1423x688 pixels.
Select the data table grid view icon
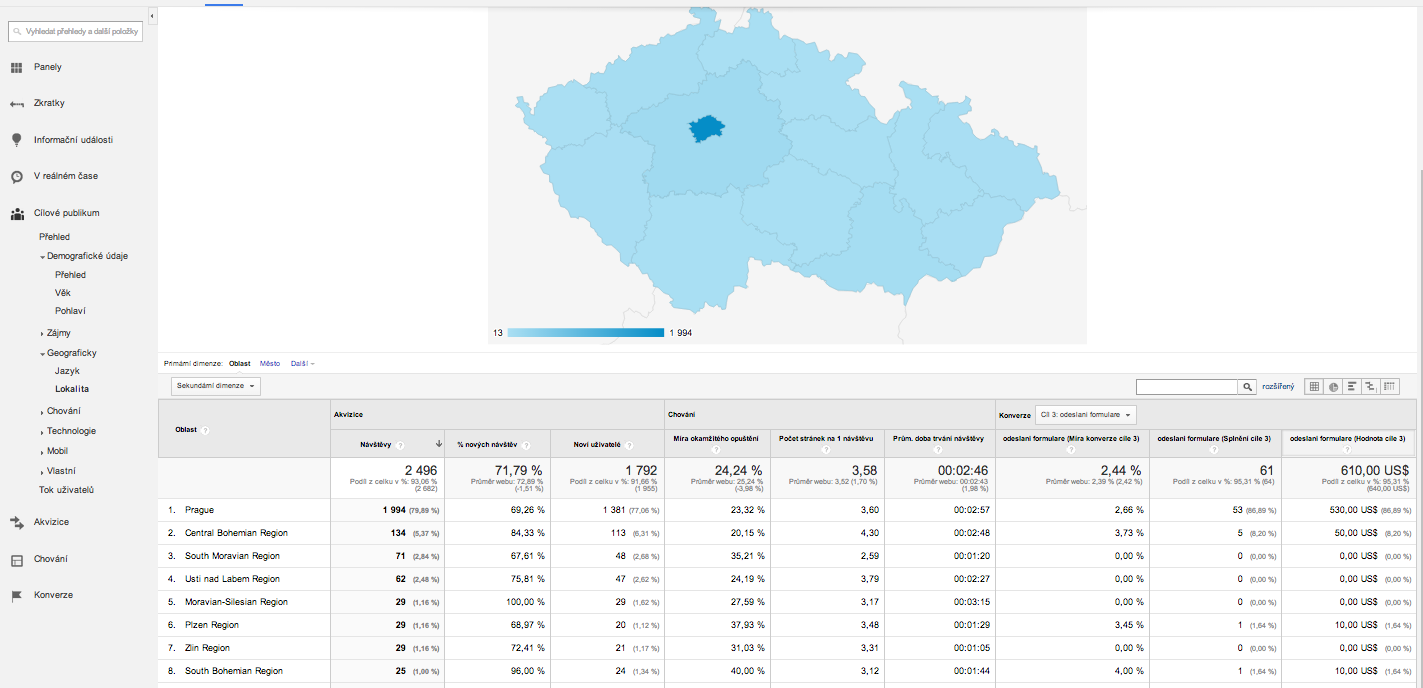click(x=1315, y=387)
